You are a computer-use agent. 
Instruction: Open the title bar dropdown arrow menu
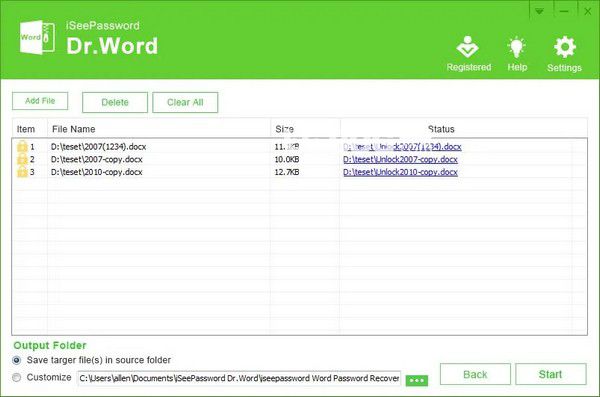click(x=539, y=11)
